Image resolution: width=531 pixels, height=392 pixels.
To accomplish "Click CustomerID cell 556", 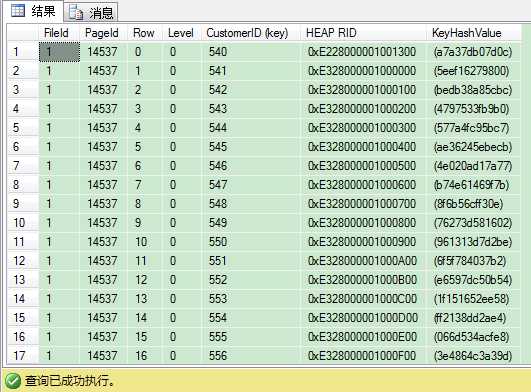I will (251, 355).
